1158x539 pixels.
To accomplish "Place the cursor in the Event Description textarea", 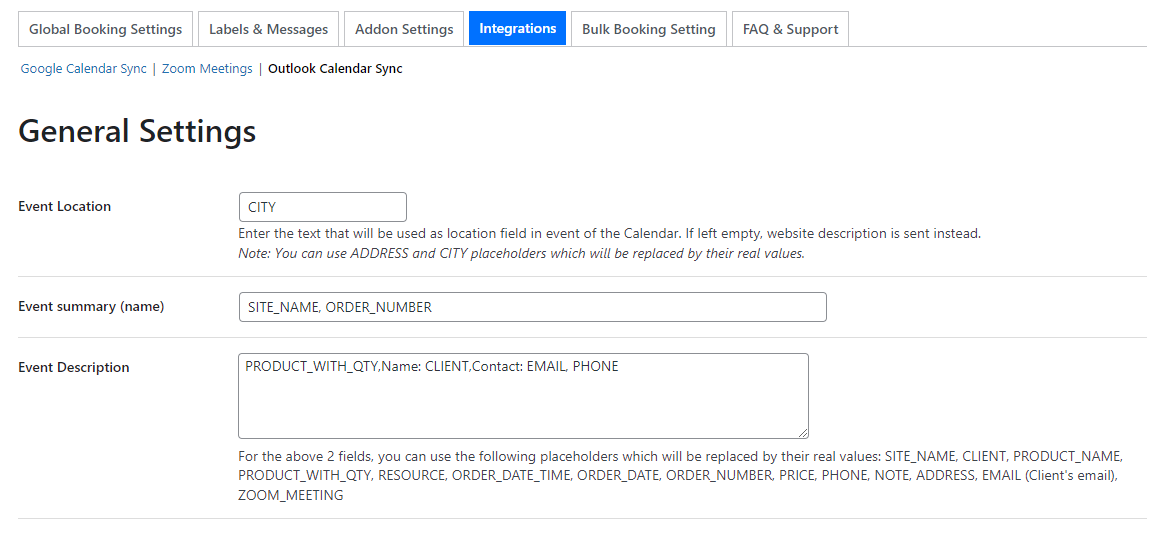I will click(522, 400).
